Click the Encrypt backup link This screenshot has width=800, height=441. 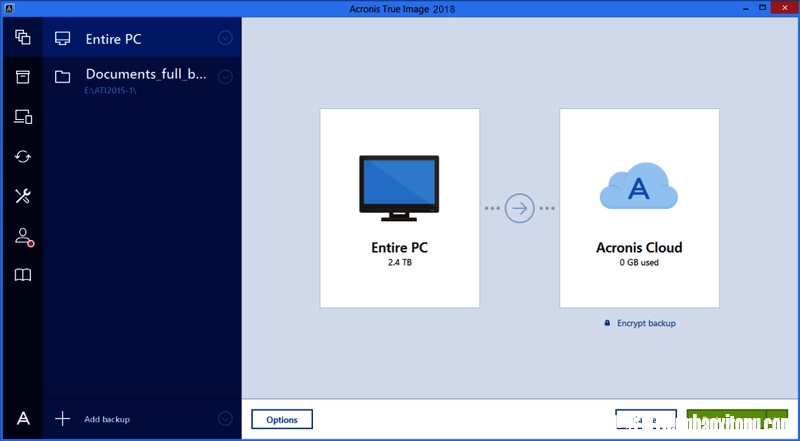(x=640, y=323)
